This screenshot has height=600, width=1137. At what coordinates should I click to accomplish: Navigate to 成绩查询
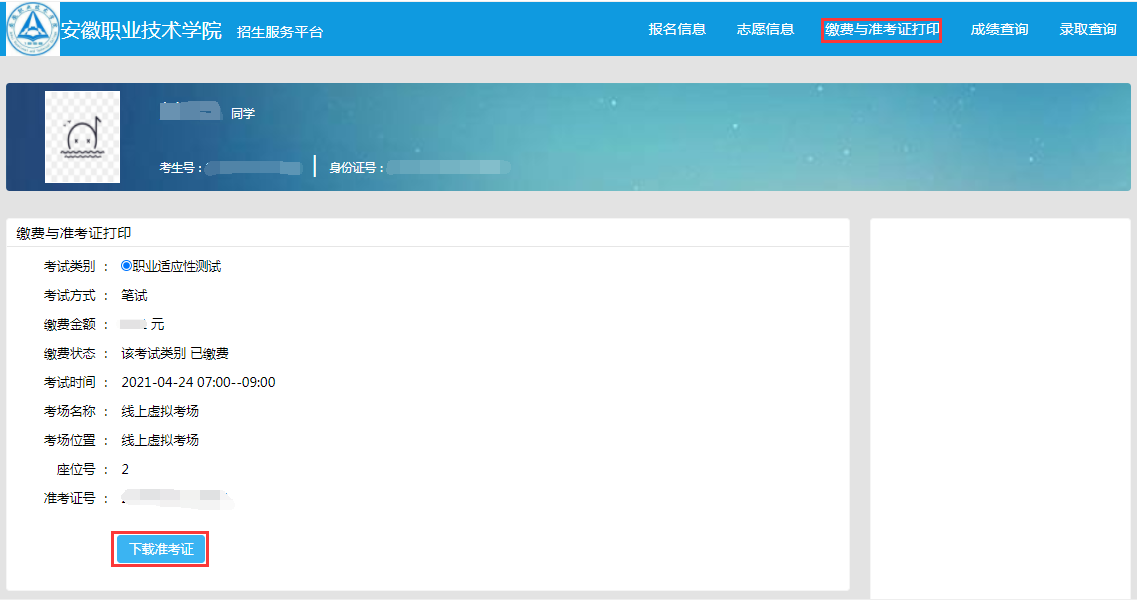click(x=999, y=29)
